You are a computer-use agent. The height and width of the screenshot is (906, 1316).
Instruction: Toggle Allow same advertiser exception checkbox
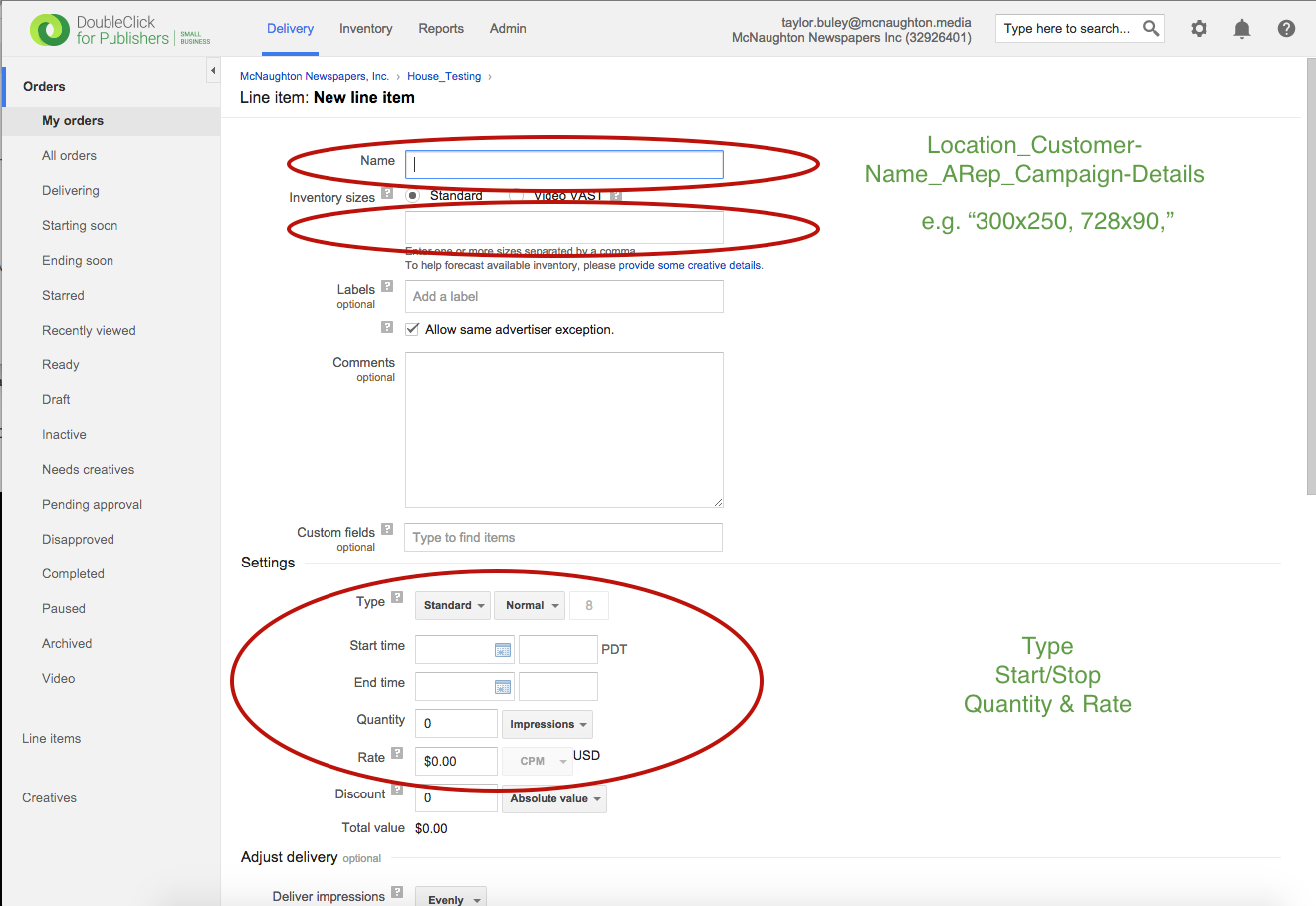(412, 329)
